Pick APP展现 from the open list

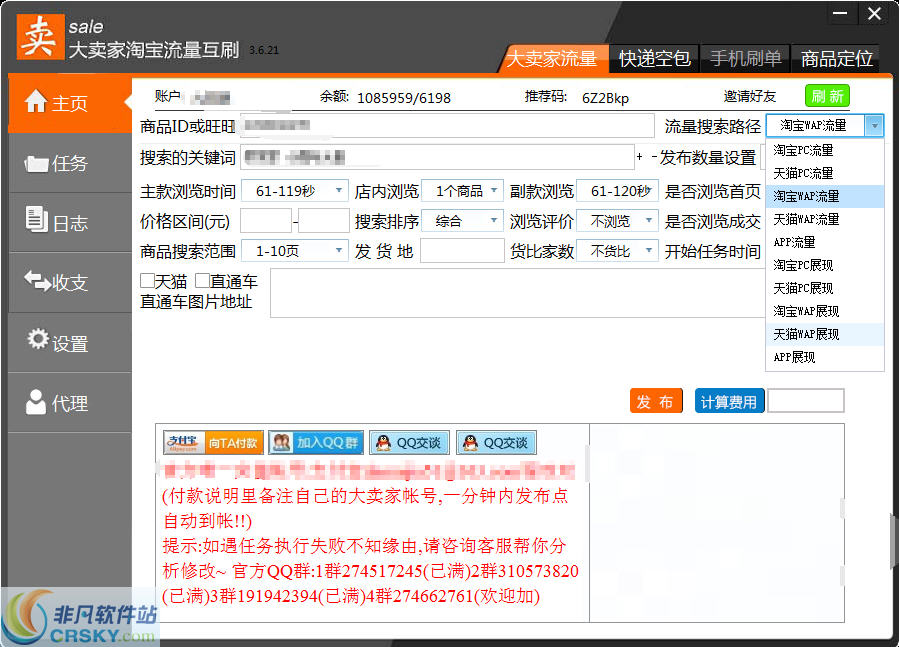pyautogui.click(x=825, y=357)
